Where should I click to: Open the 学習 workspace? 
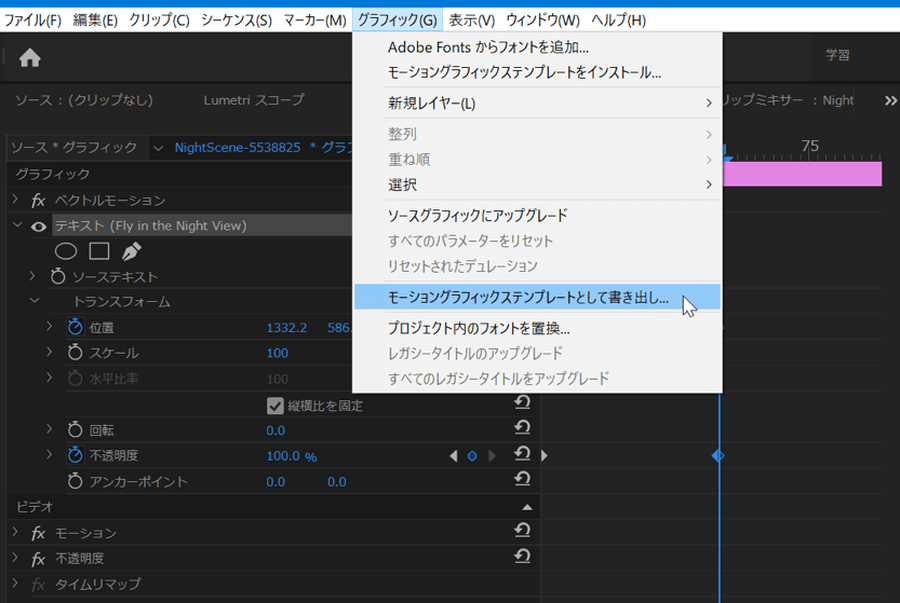838,56
